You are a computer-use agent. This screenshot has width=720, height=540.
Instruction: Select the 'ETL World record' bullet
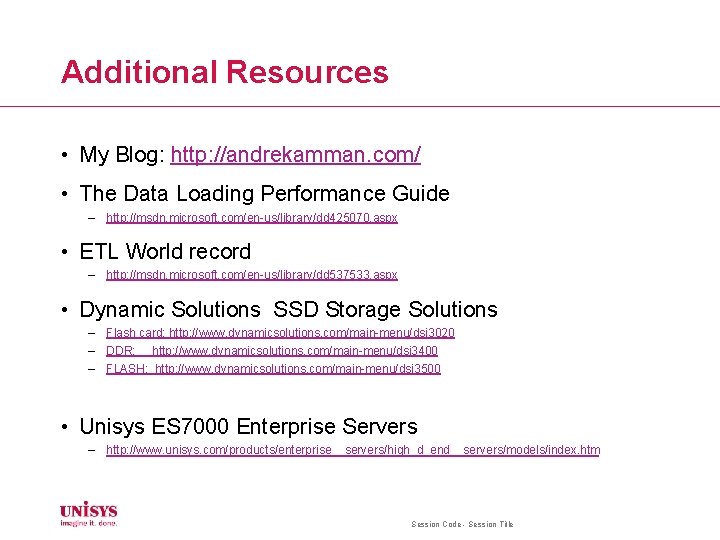[165, 252]
